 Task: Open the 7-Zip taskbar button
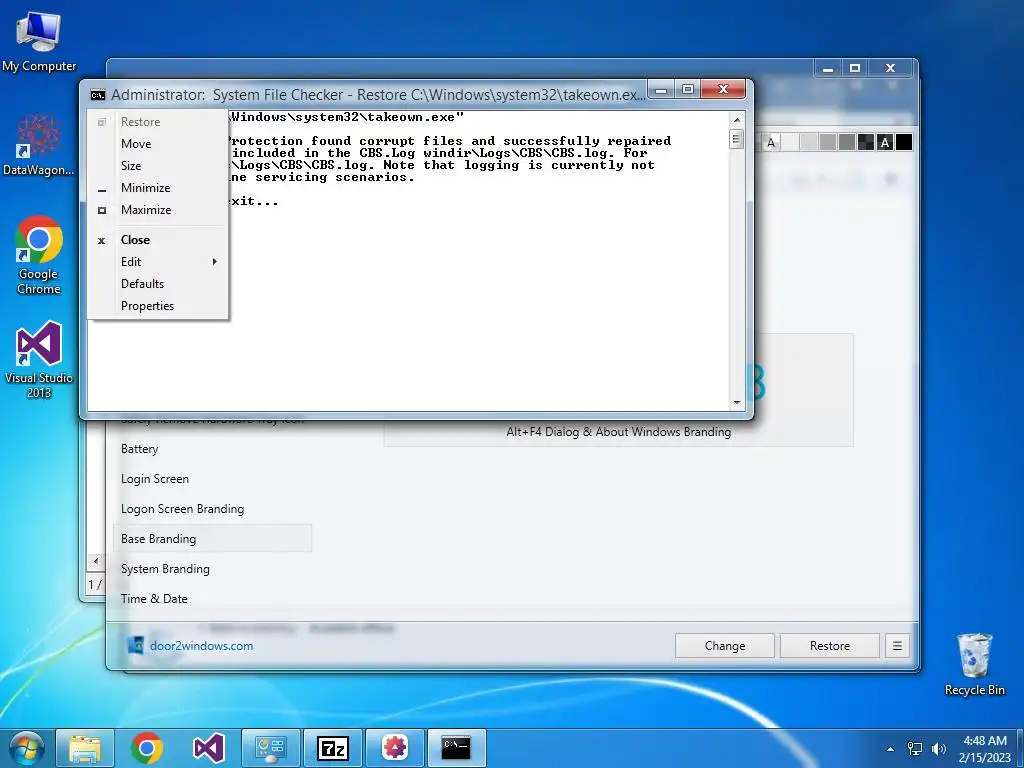pyautogui.click(x=332, y=748)
